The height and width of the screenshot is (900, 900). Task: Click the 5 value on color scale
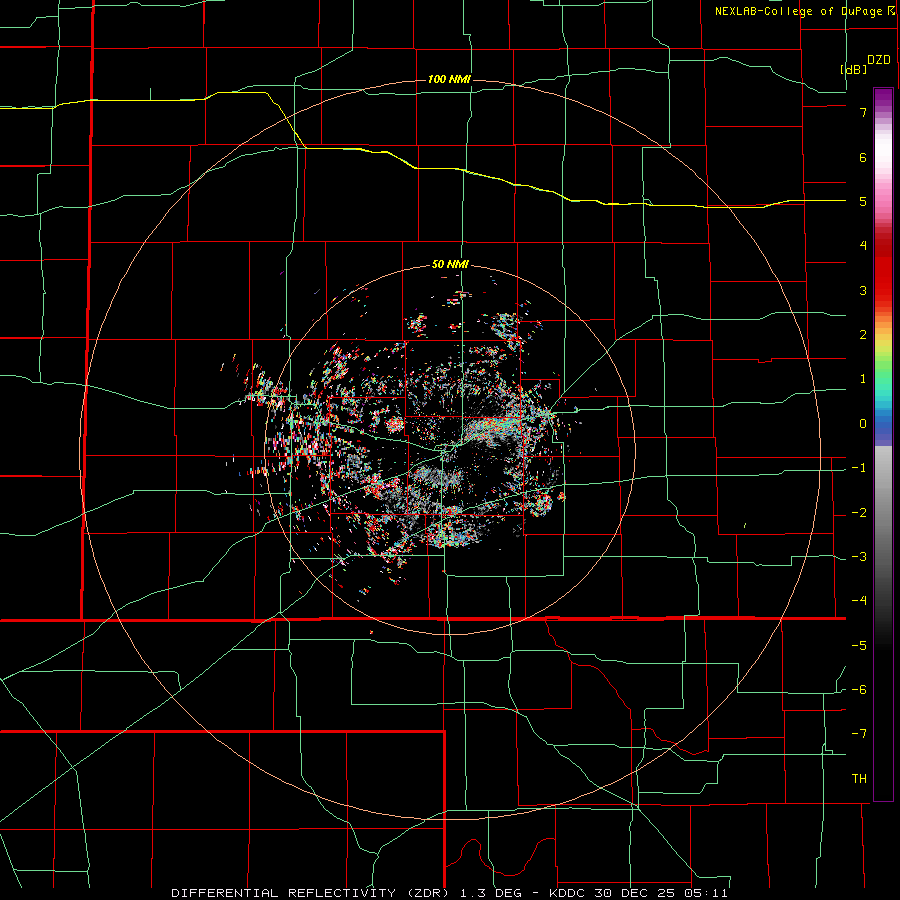863,201
